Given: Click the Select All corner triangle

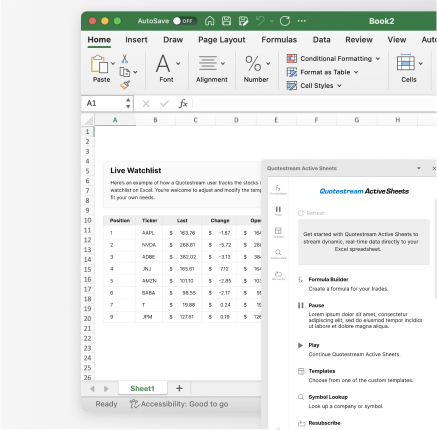Looking at the screenshot, I should tap(88, 120).
